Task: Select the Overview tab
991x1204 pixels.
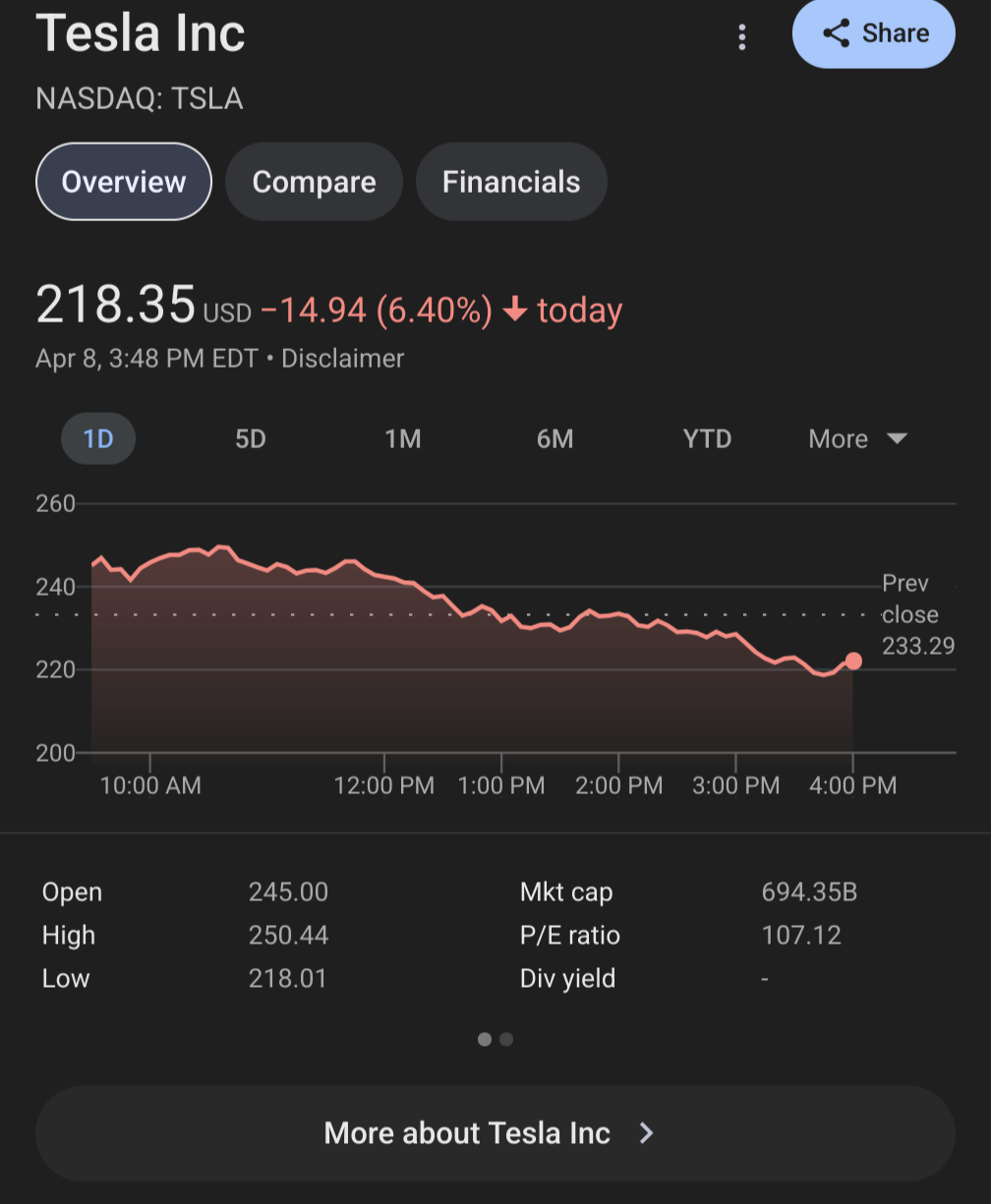Action: point(124,182)
